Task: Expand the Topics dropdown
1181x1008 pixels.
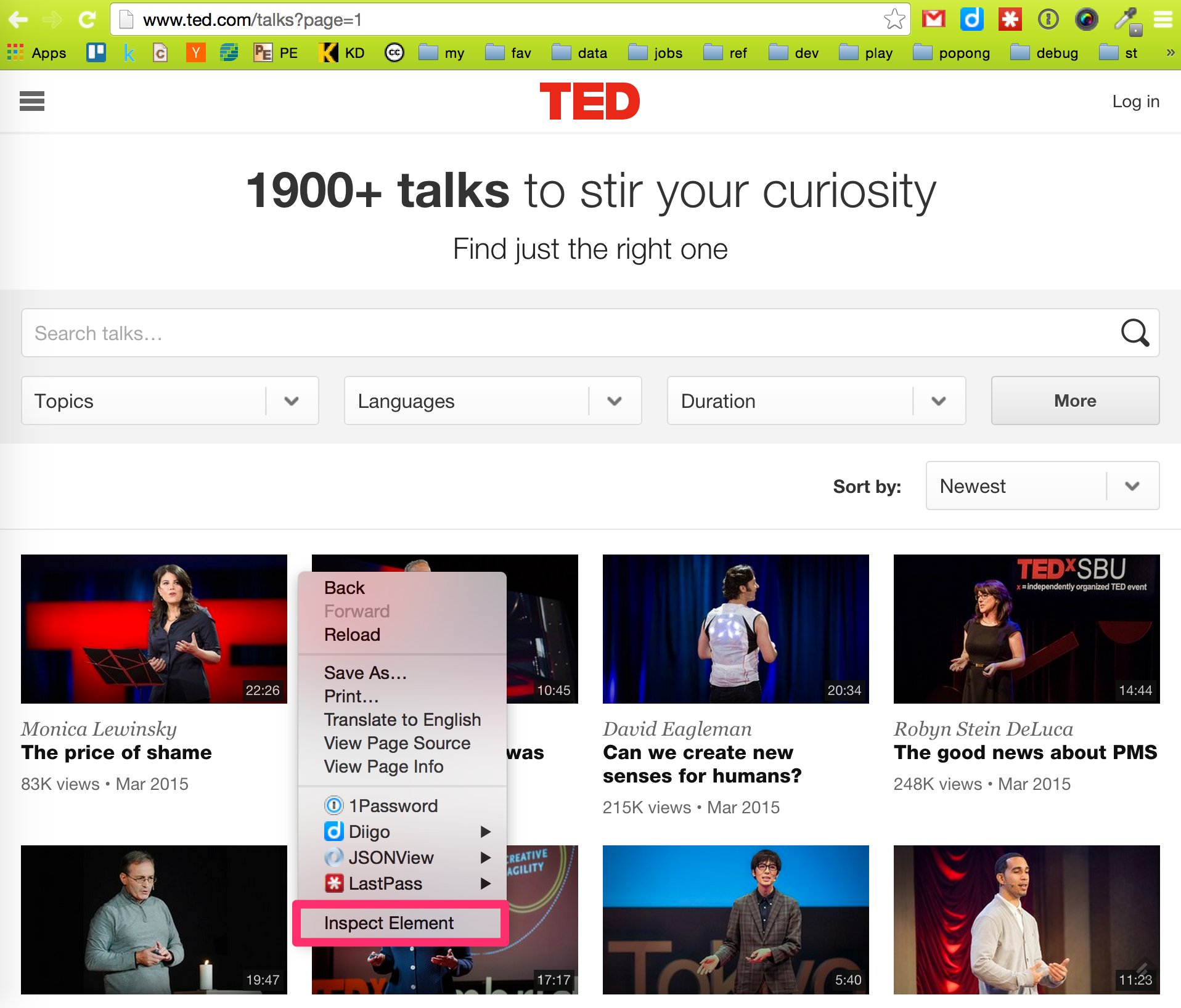Action: coord(170,400)
